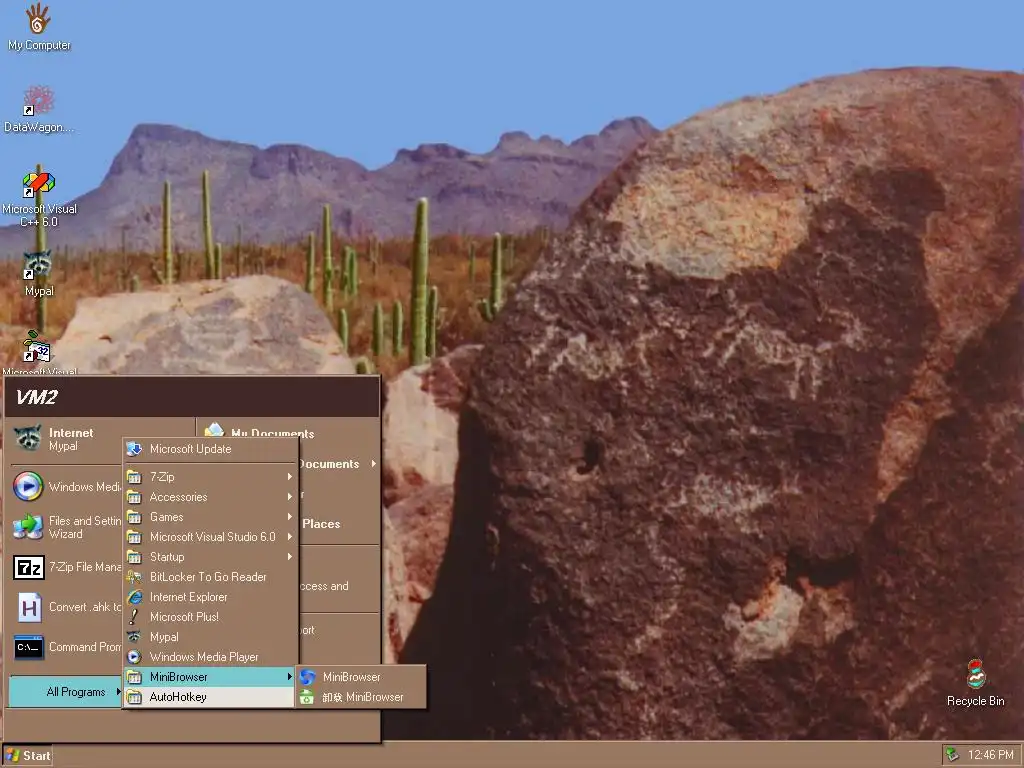Open Microsoft Visual Studio 6.0 group
The image size is (1024, 768).
(210, 537)
